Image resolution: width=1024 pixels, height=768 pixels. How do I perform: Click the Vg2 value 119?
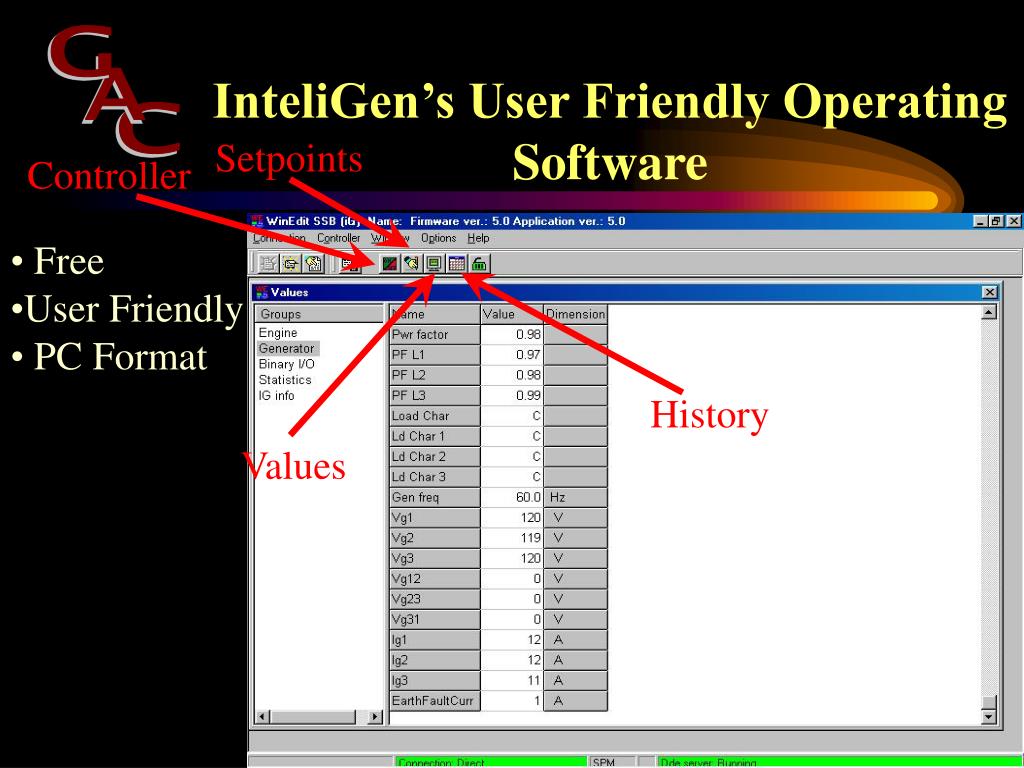point(512,538)
